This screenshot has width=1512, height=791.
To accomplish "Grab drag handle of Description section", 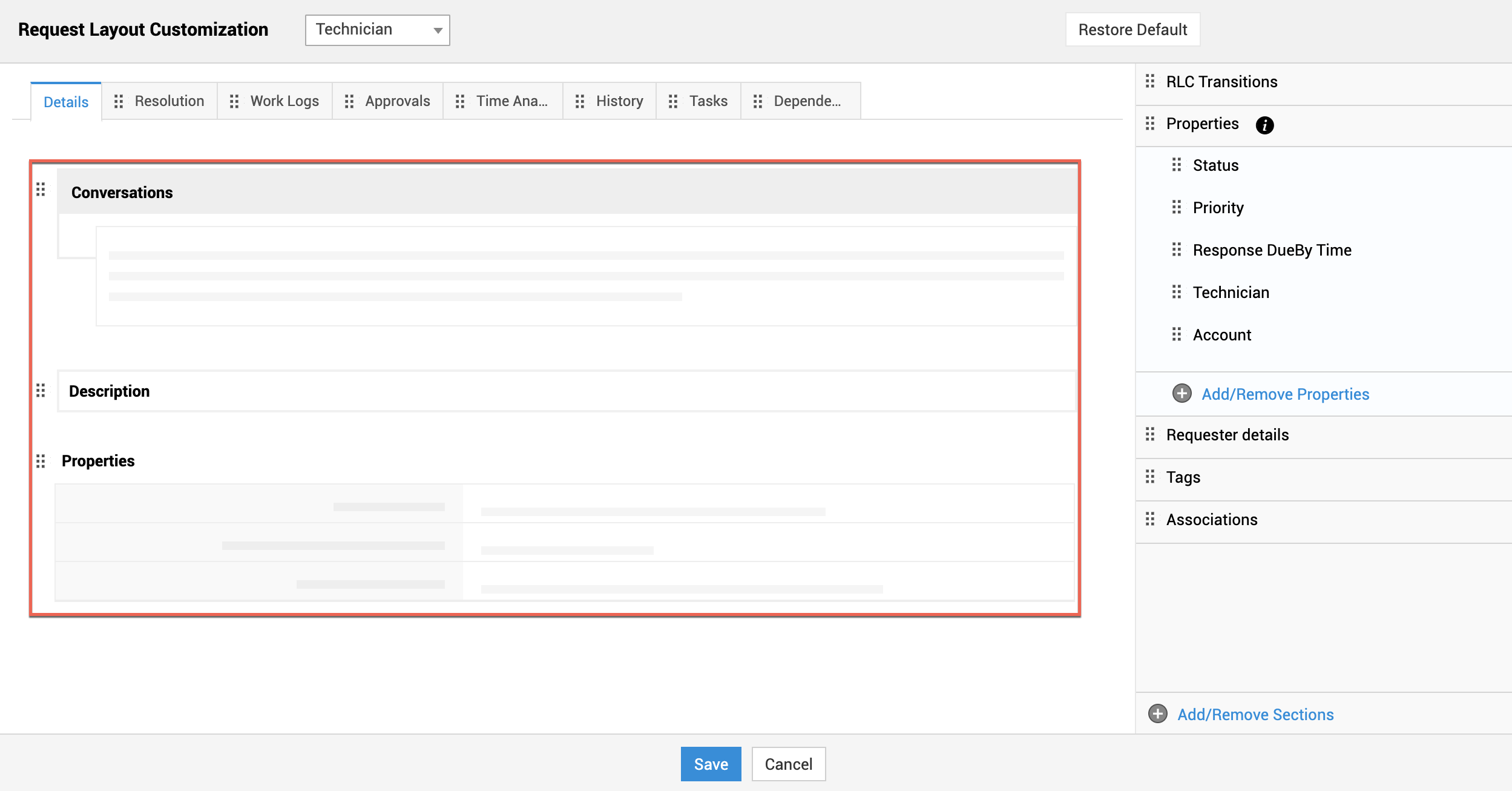I will pos(41,391).
